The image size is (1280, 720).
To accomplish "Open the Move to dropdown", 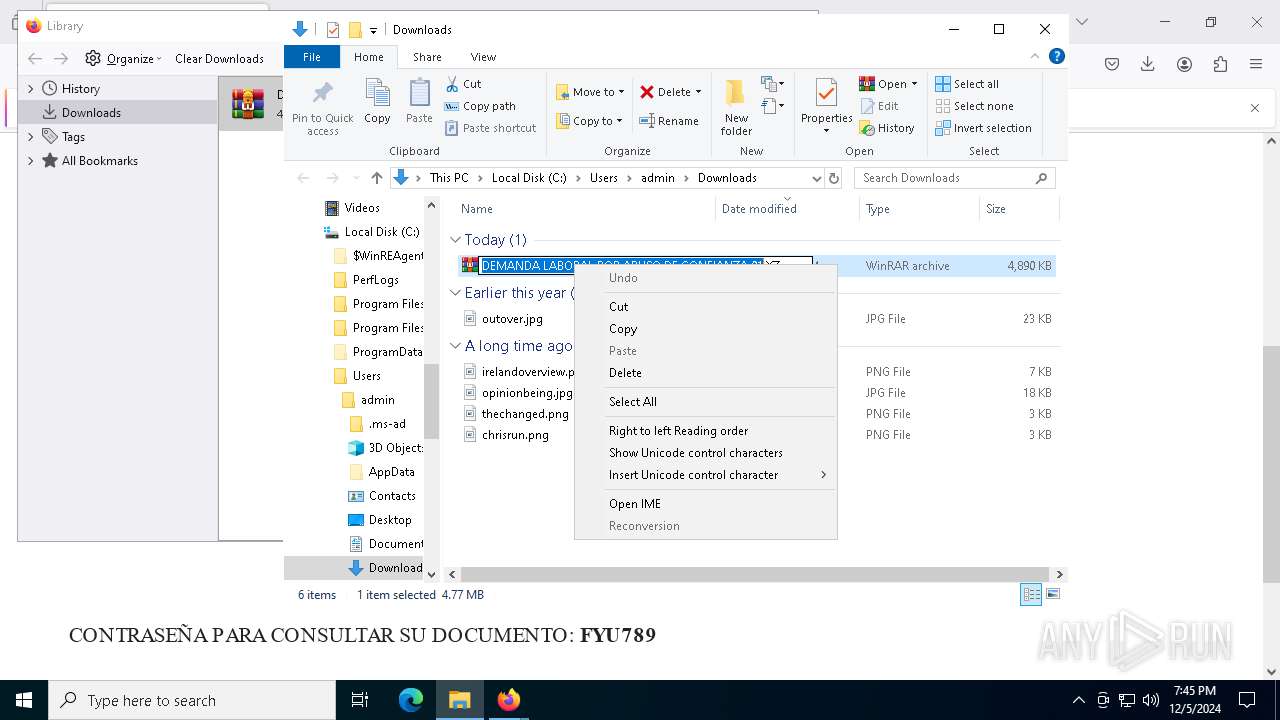I will pyautogui.click(x=590, y=92).
